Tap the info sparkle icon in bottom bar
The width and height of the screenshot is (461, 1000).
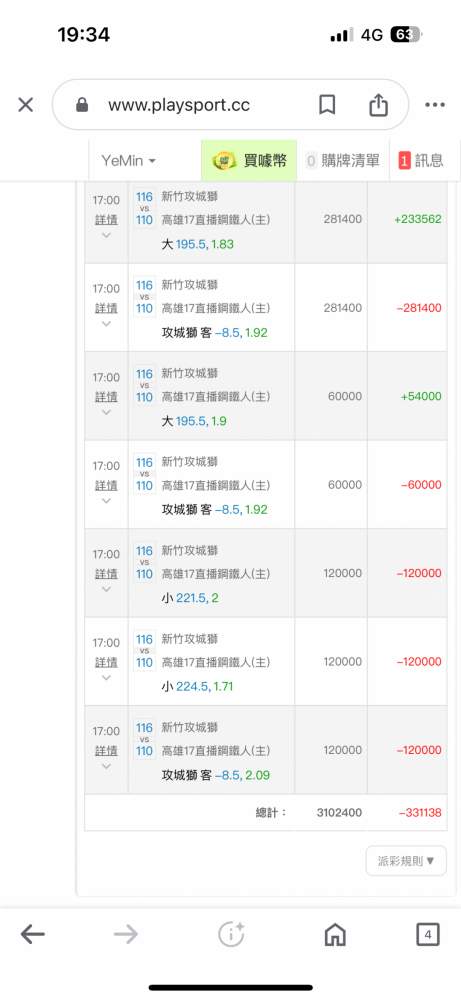click(x=231, y=935)
